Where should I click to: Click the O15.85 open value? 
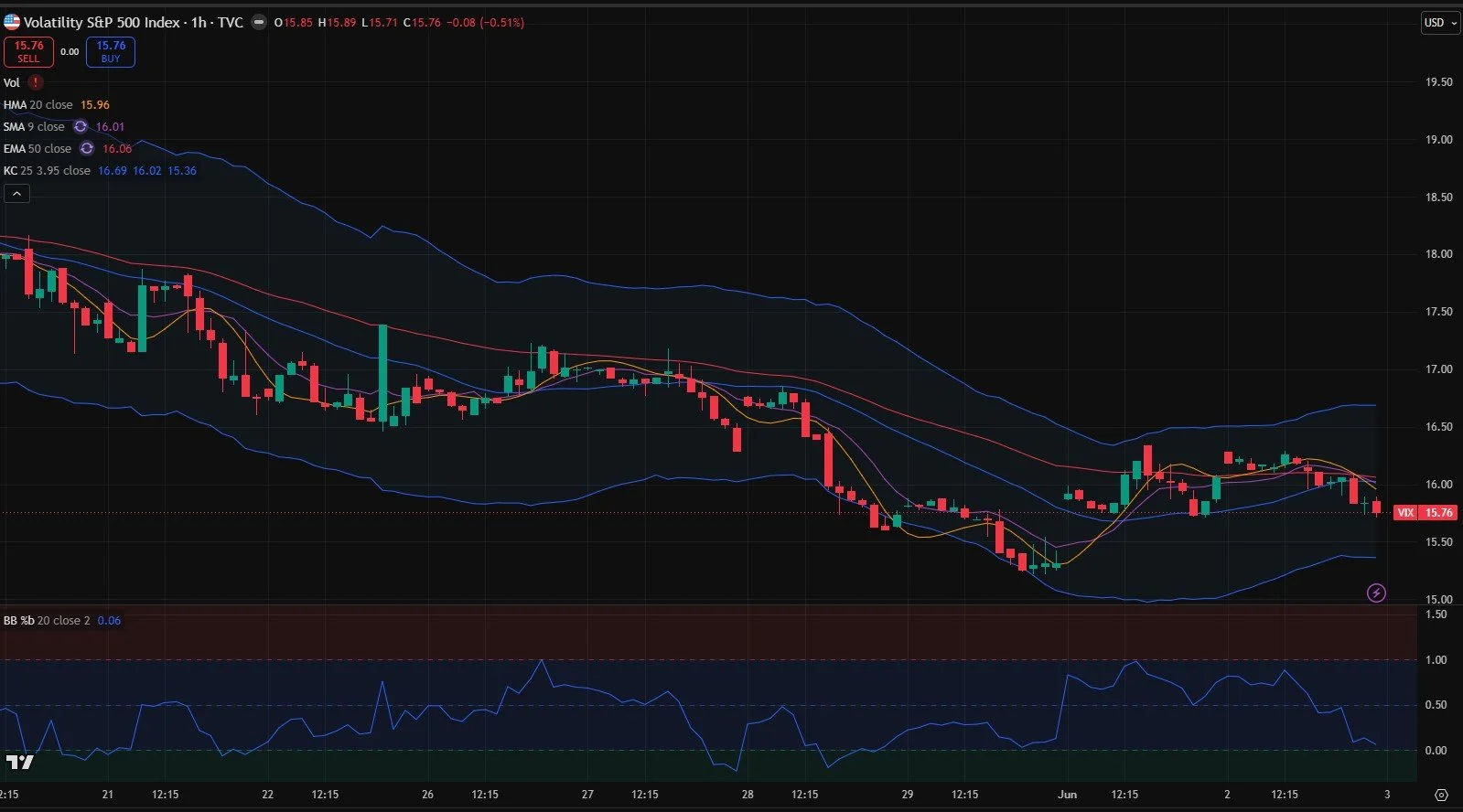[x=293, y=22]
